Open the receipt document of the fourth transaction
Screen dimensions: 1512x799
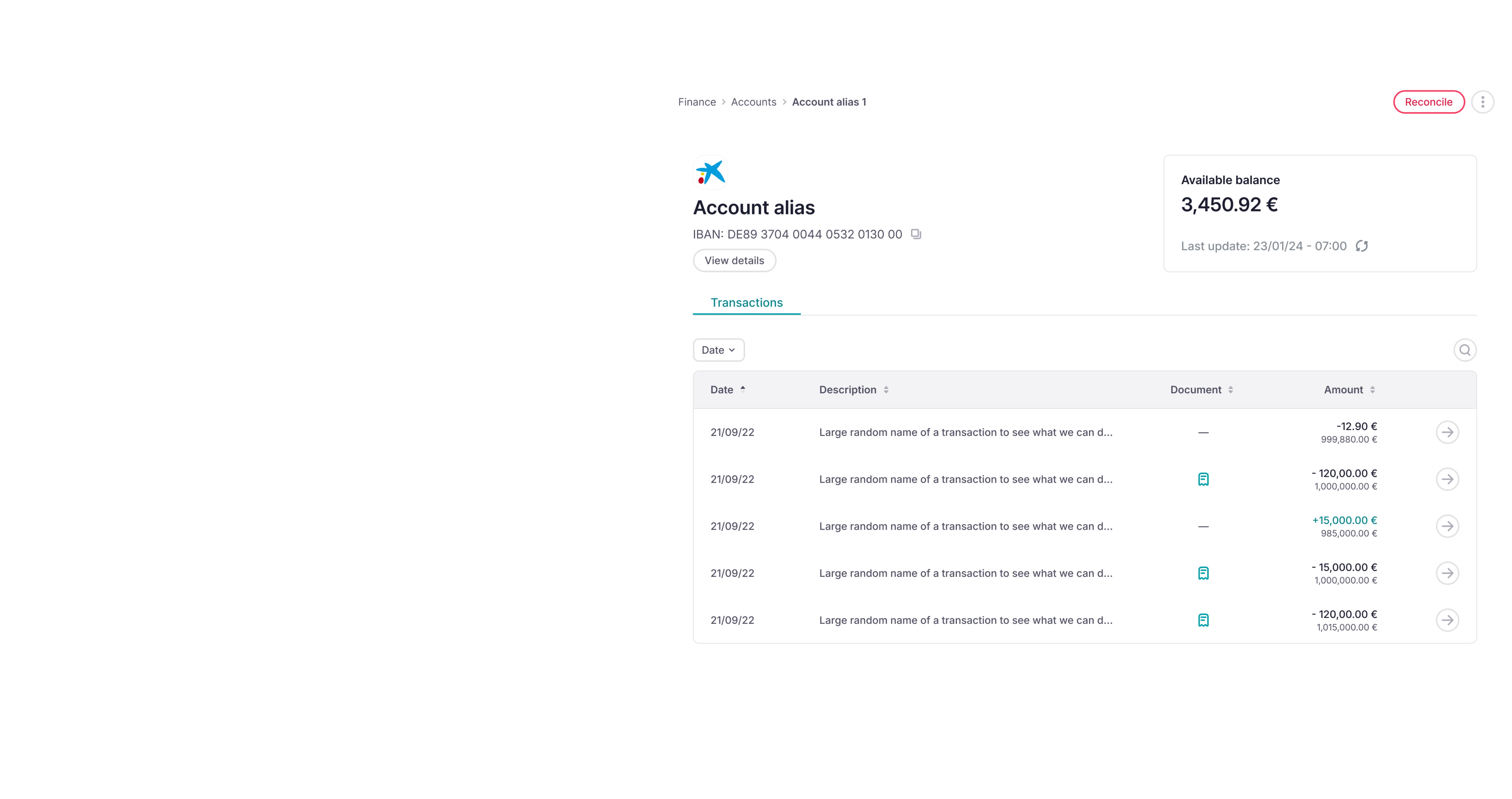(x=1203, y=573)
